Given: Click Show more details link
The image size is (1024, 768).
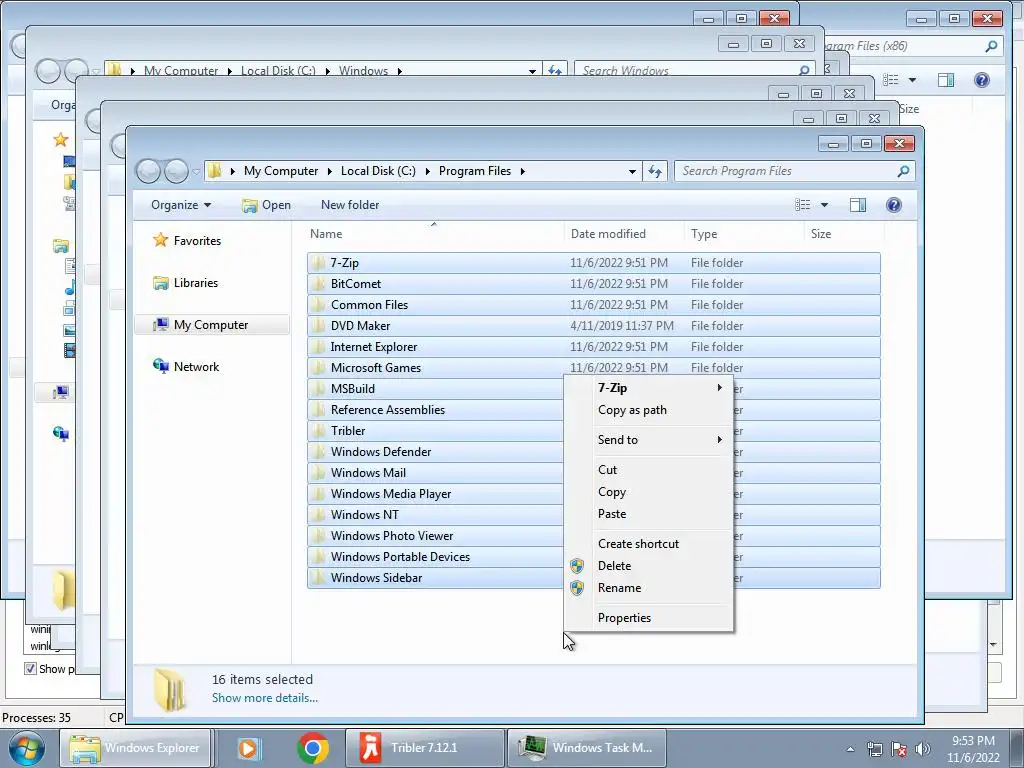Looking at the screenshot, I should [x=264, y=697].
